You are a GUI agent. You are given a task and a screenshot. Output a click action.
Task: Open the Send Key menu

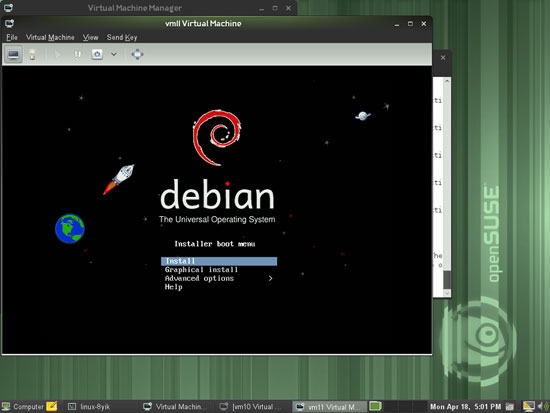click(122, 37)
